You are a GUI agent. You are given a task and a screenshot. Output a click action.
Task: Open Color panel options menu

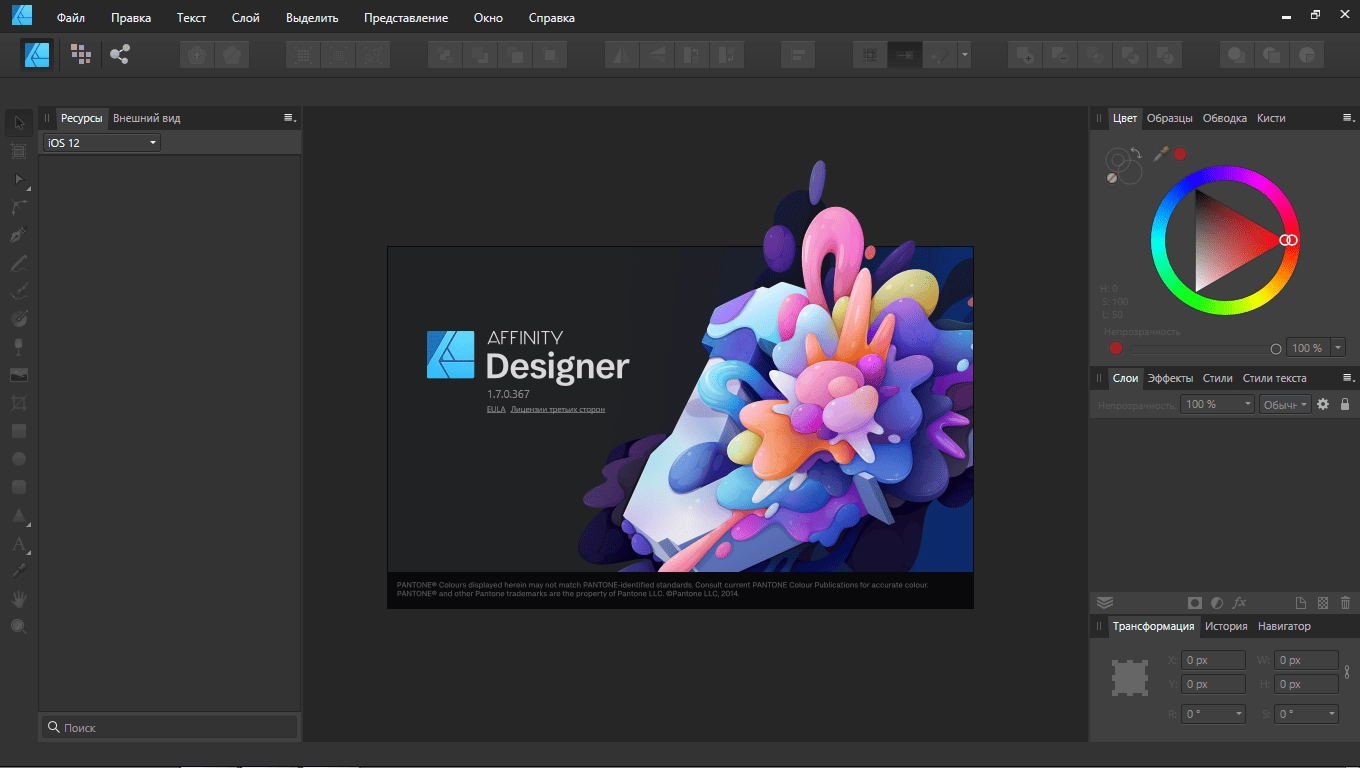(1348, 118)
